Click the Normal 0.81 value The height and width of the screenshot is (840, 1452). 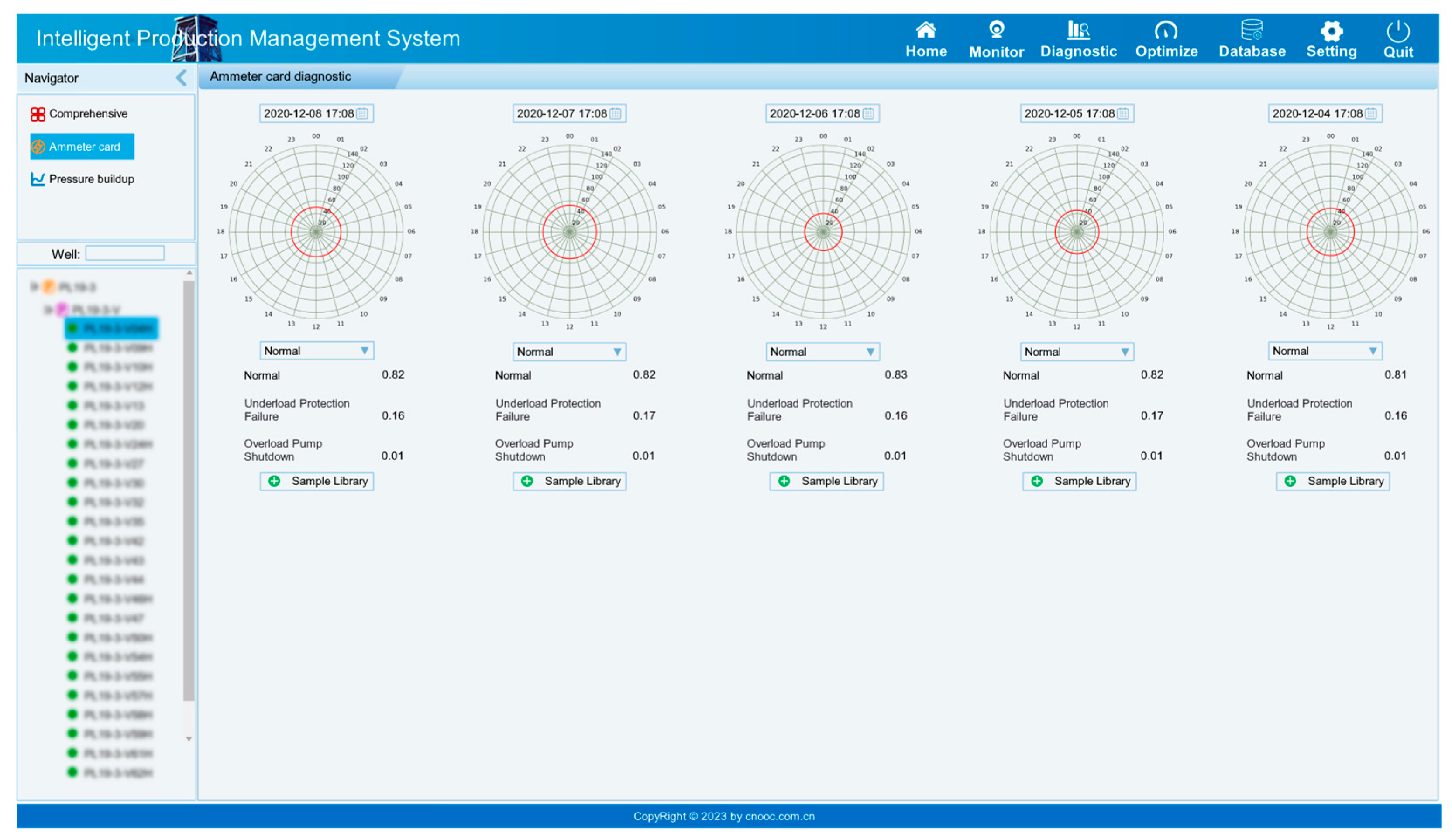(1396, 375)
